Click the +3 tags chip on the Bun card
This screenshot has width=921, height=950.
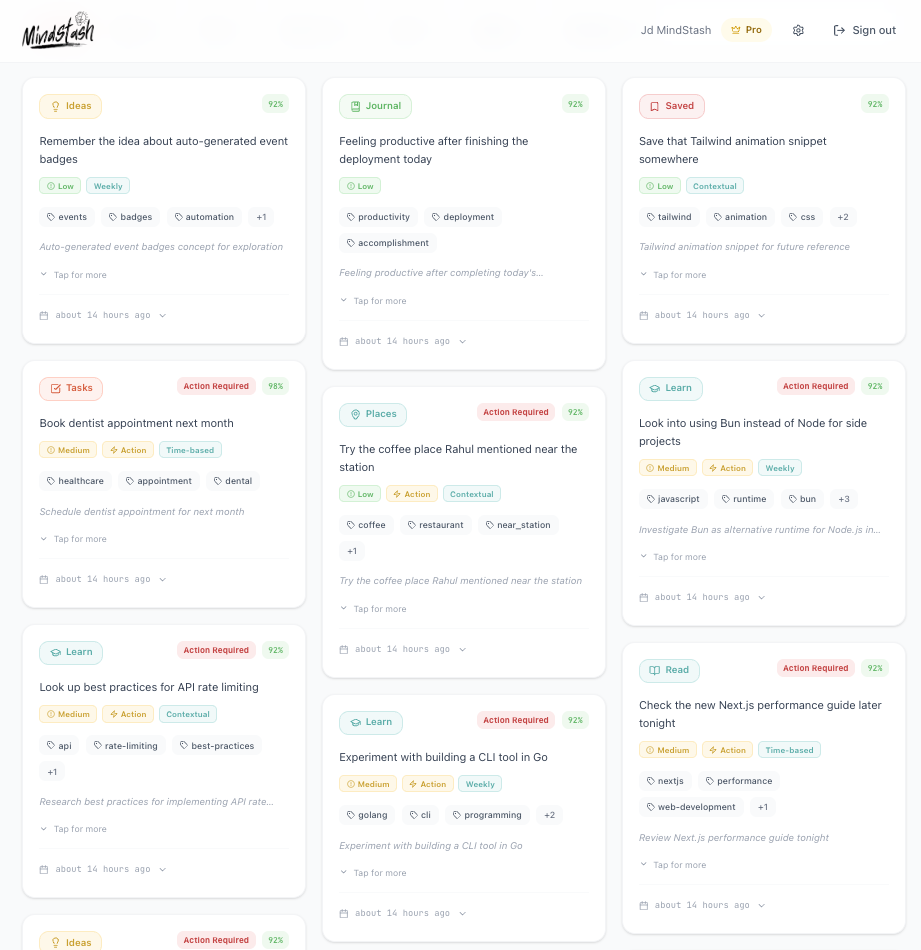[x=843, y=498]
